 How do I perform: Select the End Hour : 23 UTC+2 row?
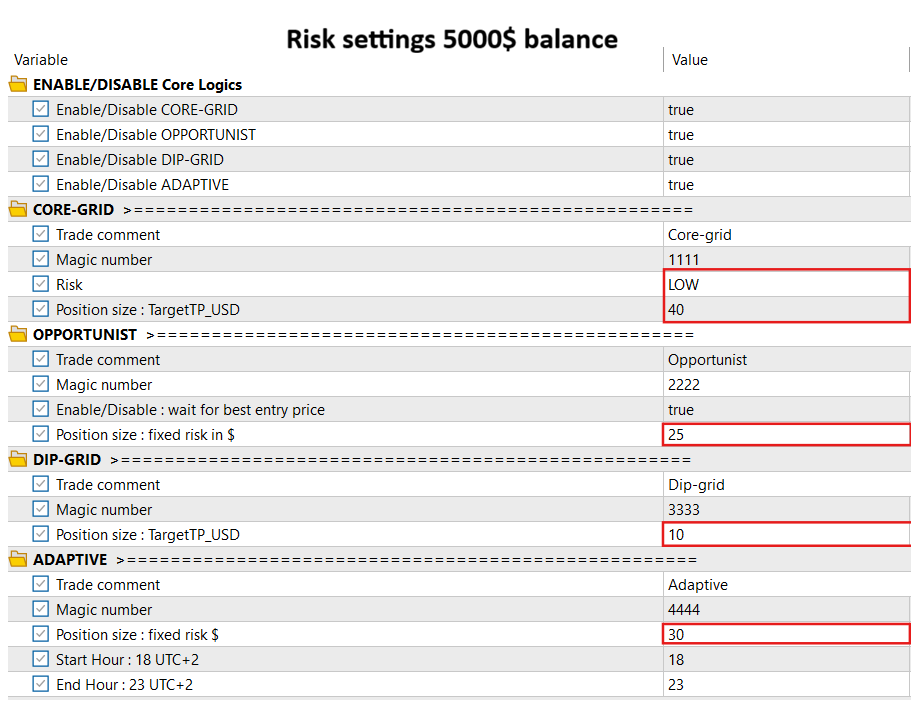tap(124, 685)
